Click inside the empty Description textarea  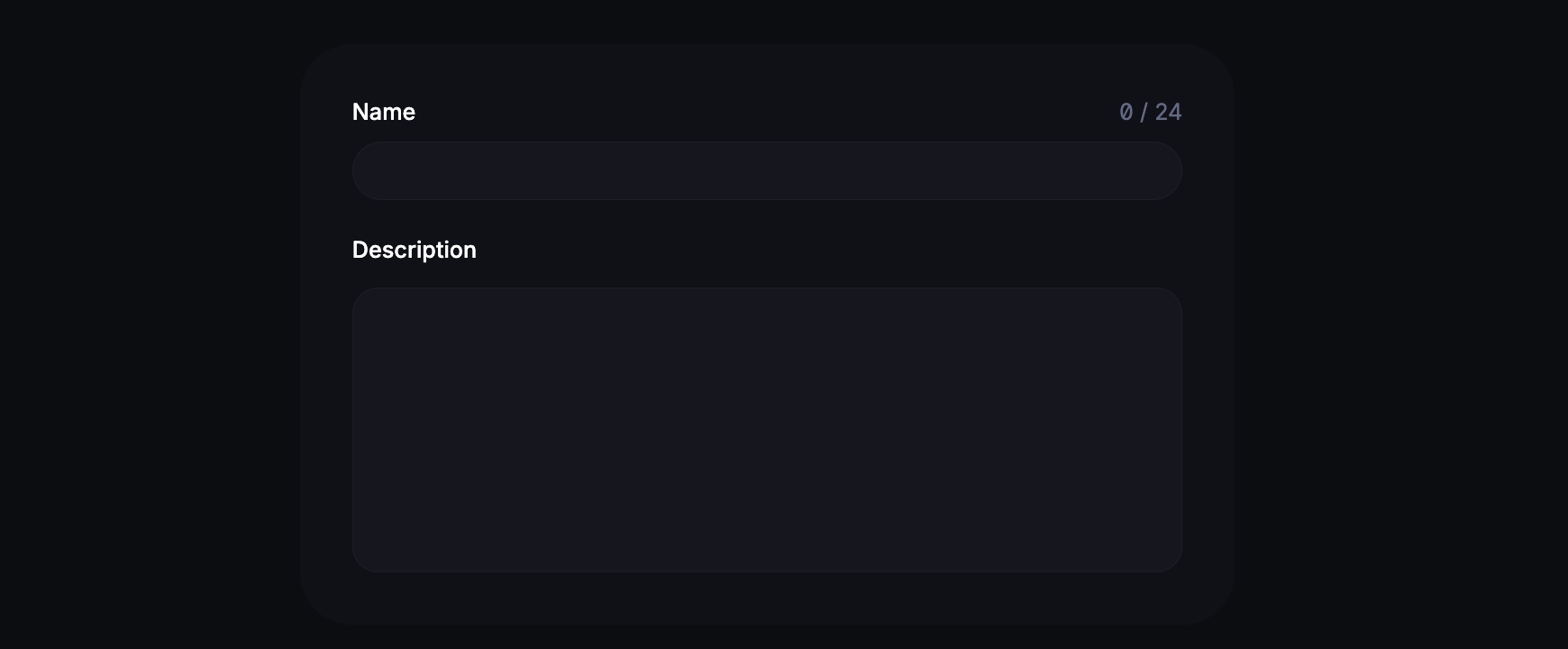[767, 430]
